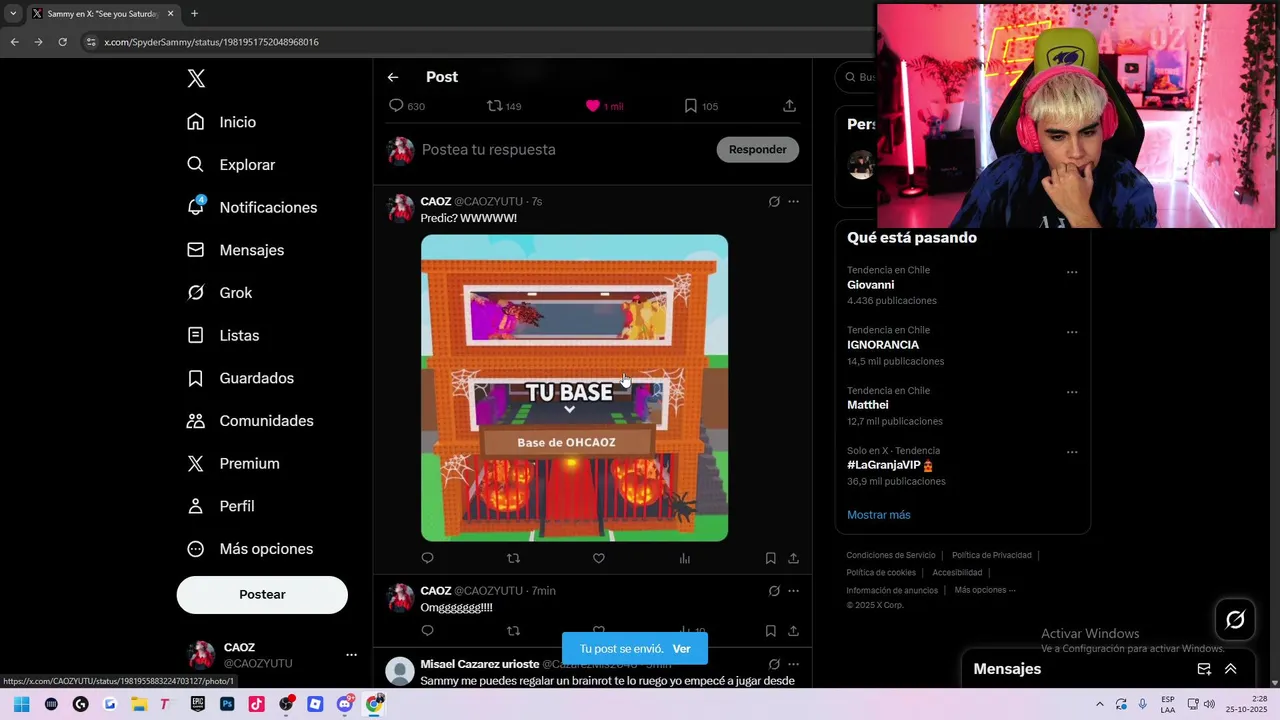1280x720 pixels.
Task: Go to Inicio in the sidebar
Action: (x=221, y=122)
